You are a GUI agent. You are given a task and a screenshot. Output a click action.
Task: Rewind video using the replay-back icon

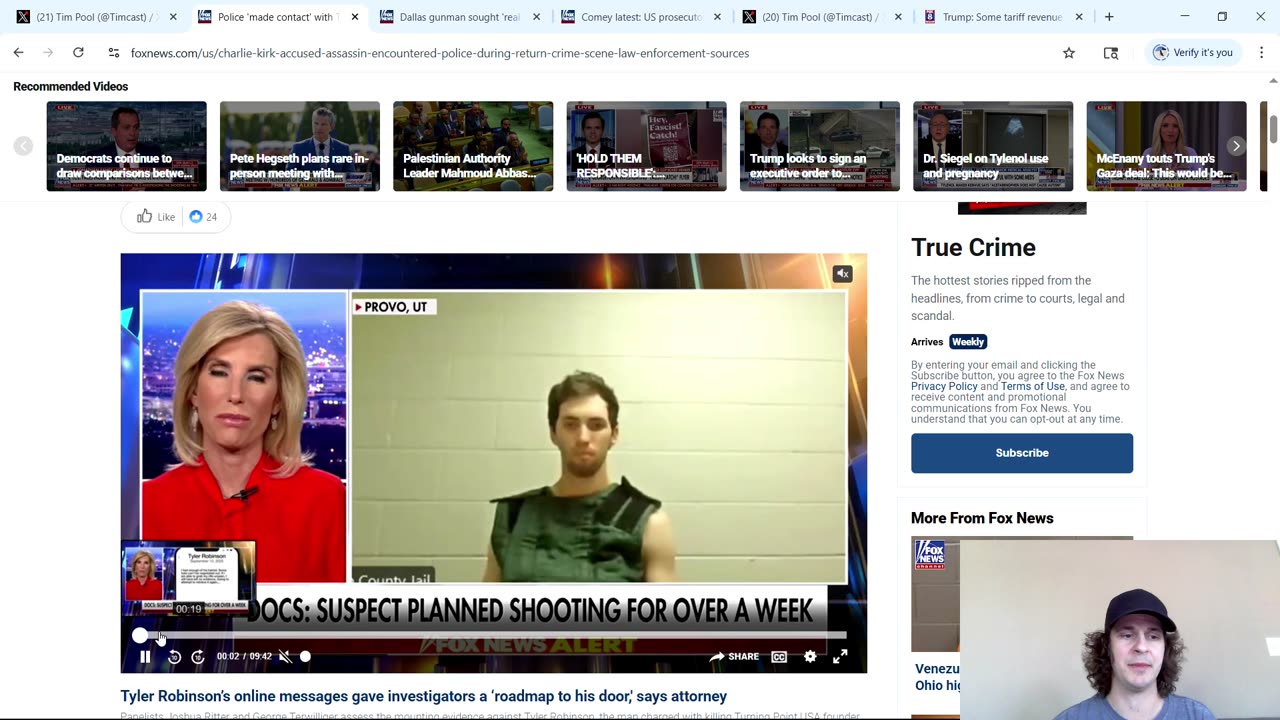click(174, 657)
